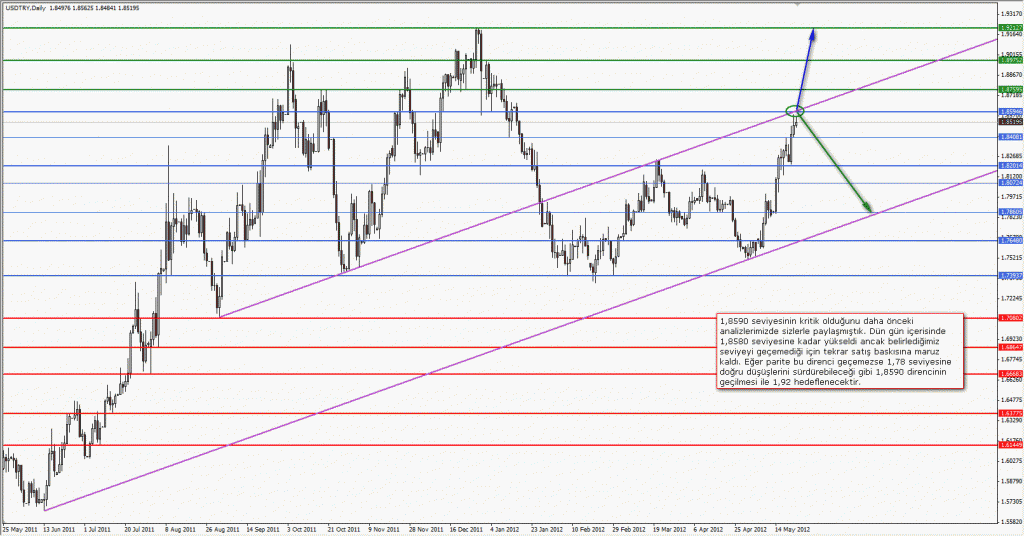This screenshot has width=1024, height=536.
Task: Click the 1.84081 blue price label
Action: click(x=1010, y=136)
